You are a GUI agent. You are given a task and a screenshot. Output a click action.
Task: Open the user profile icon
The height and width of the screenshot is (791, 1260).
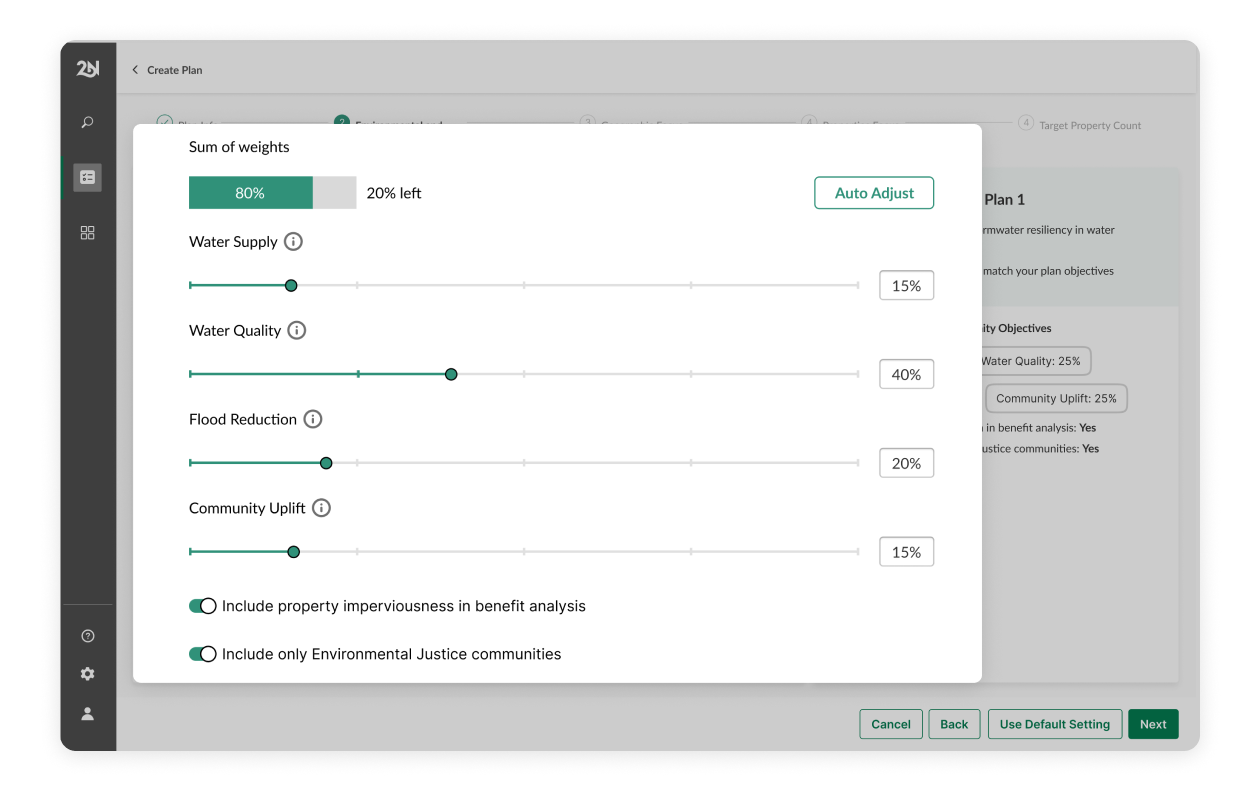pos(87,713)
